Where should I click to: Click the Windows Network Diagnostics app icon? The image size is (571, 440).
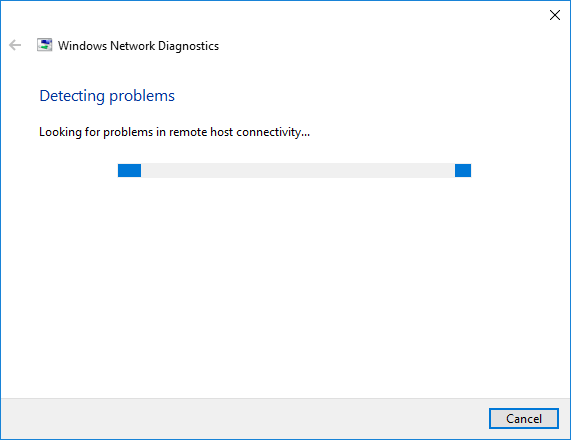click(44, 45)
